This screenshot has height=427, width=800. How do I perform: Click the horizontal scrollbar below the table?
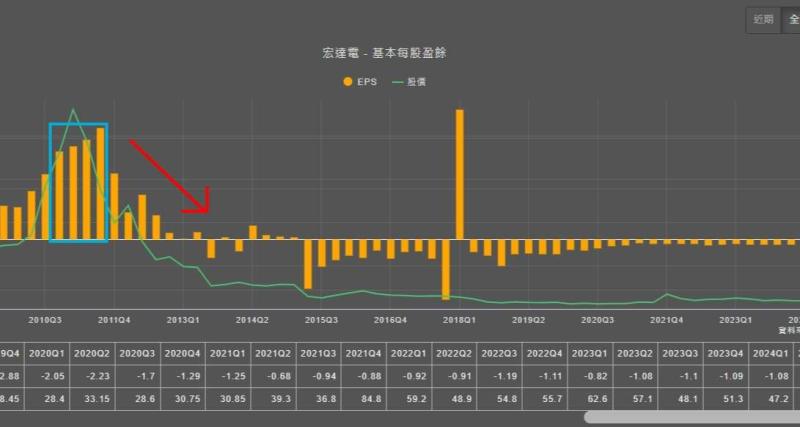[x=692, y=417]
